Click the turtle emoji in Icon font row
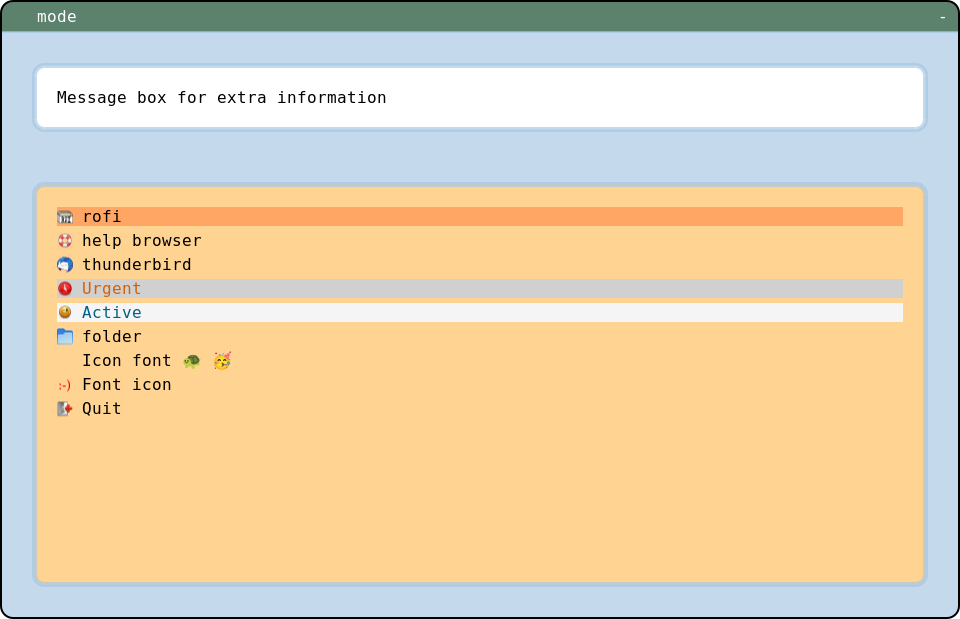 point(191,361)
